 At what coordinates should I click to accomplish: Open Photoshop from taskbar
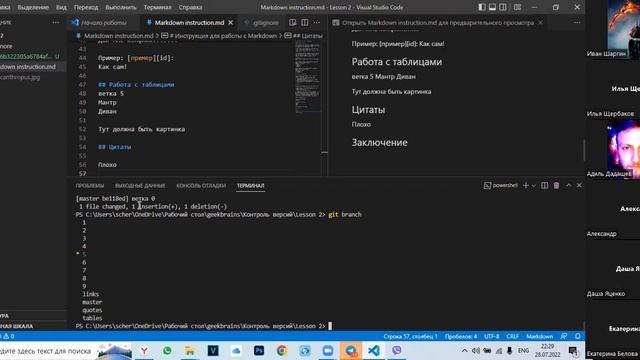click(259, 351)
